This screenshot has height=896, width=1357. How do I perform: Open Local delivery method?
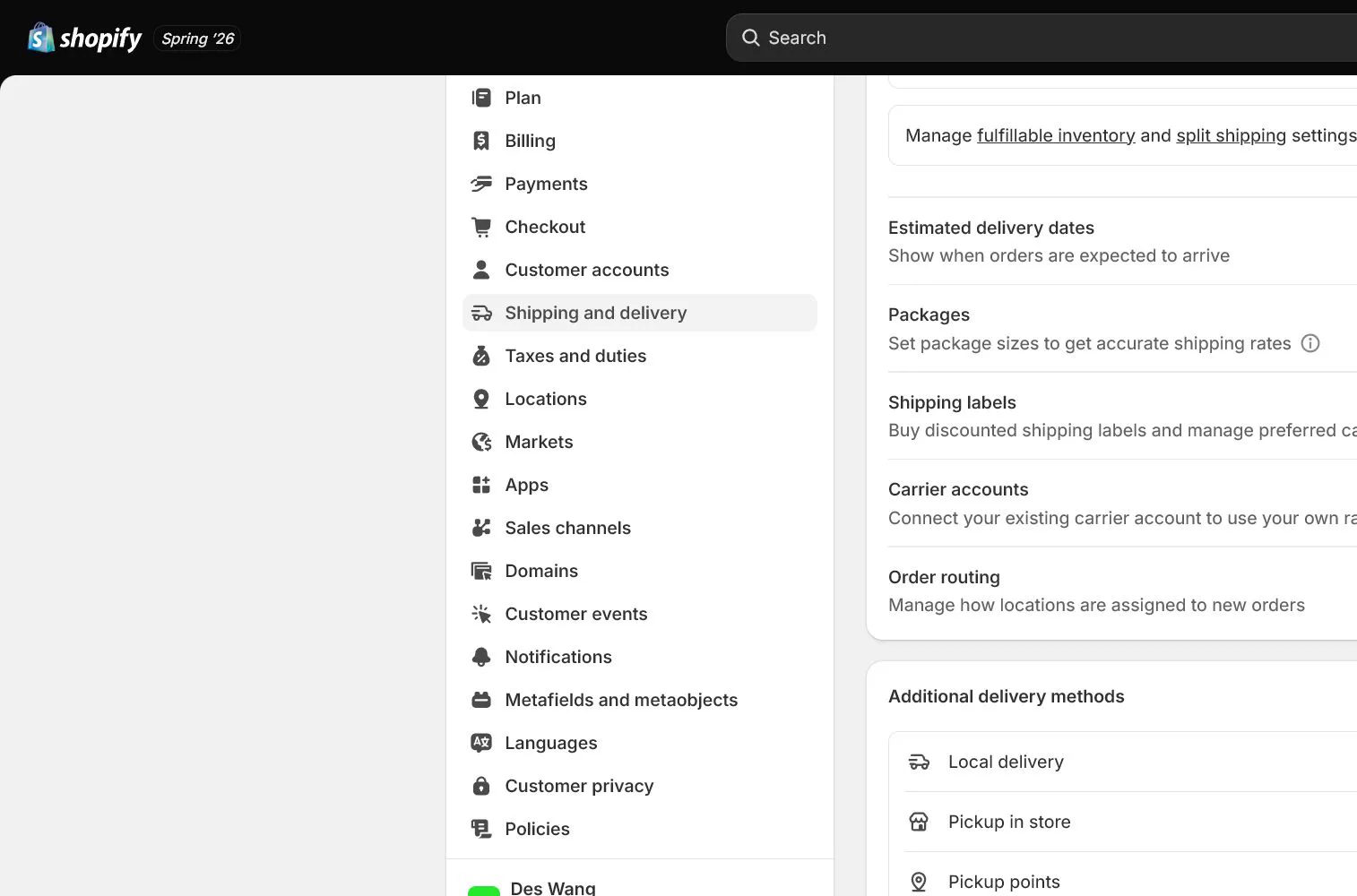coord(1122,762)
